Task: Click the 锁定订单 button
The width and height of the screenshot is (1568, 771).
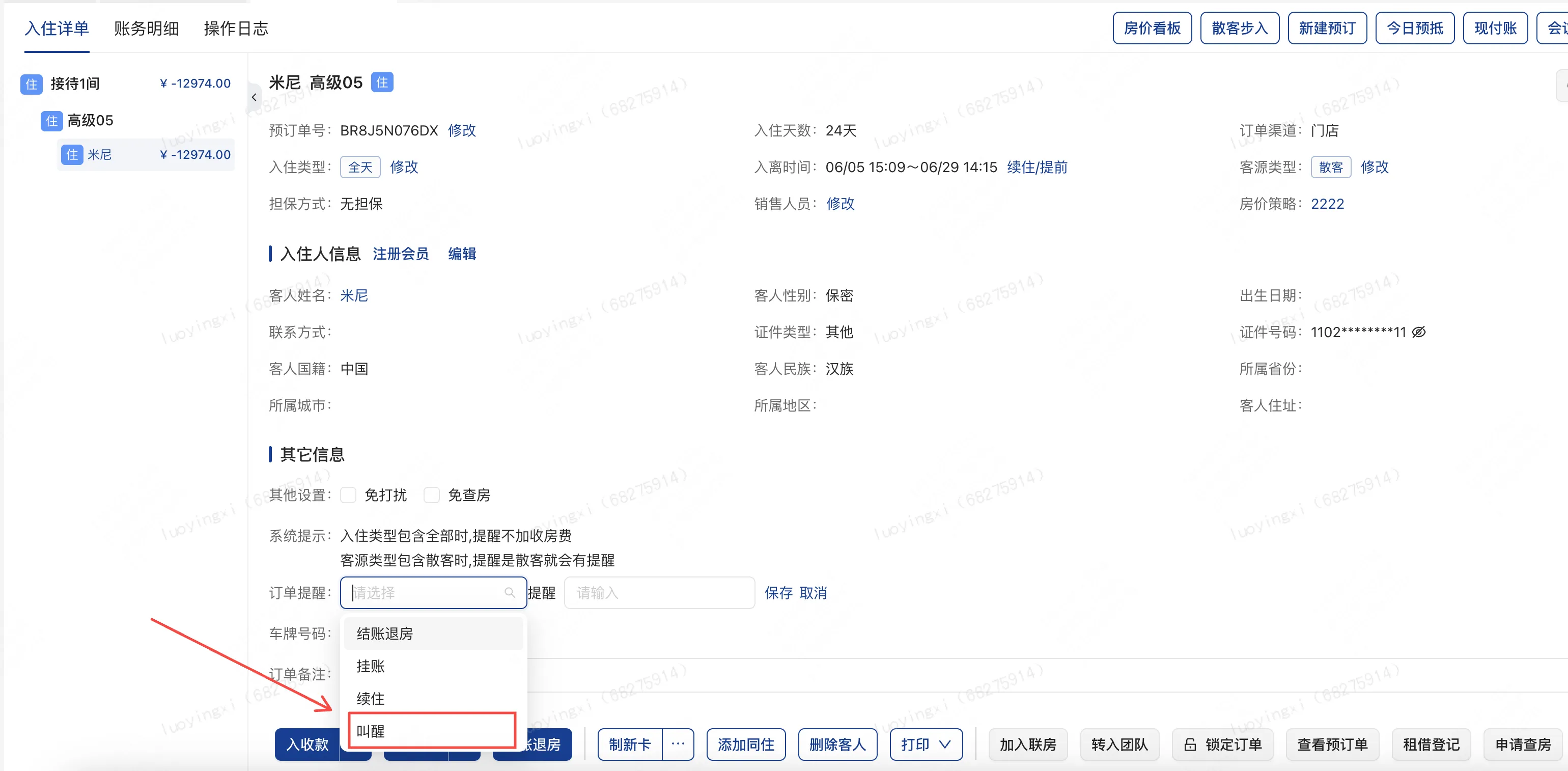Action: pyautogui.click(x=1222, y=744)
